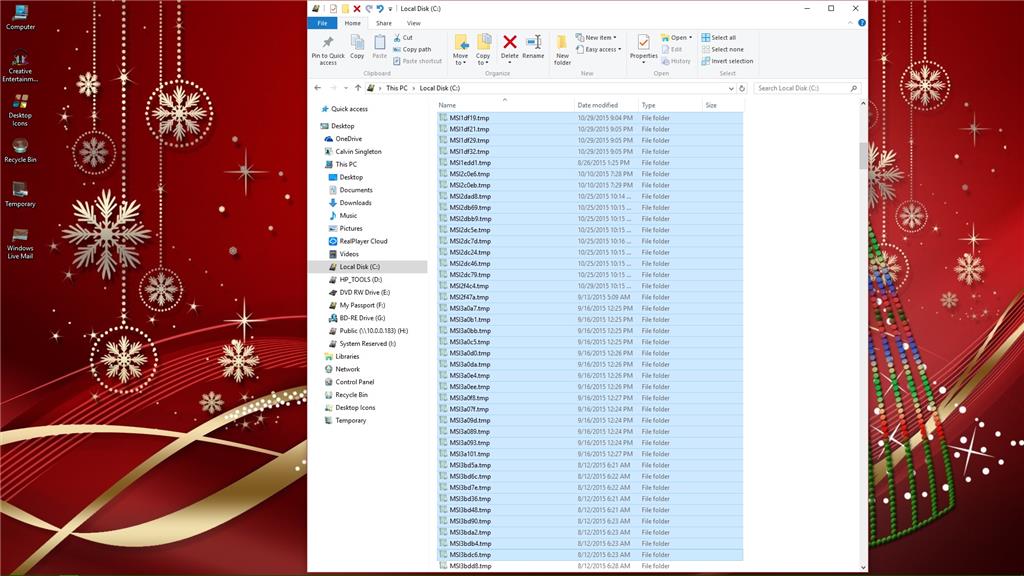Select the MSI1df19.tmp folder
The image size is (1024, 576).
(x=590, y=118)
